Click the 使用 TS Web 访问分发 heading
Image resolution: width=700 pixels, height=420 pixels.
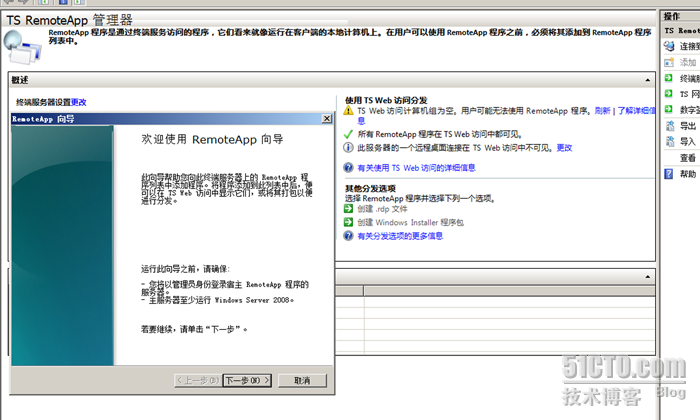[386, 100]
